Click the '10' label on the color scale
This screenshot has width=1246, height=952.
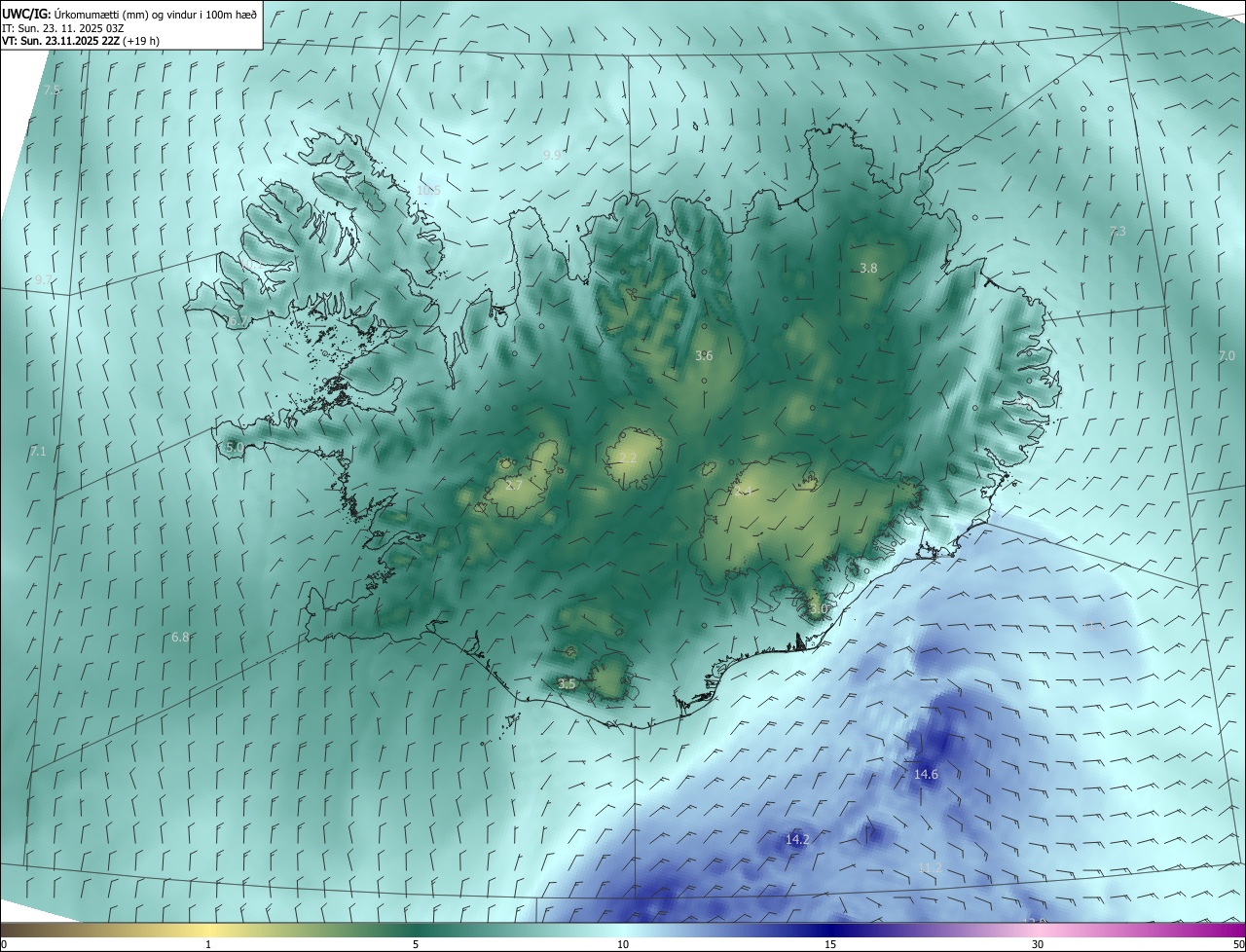coord(623,945)
